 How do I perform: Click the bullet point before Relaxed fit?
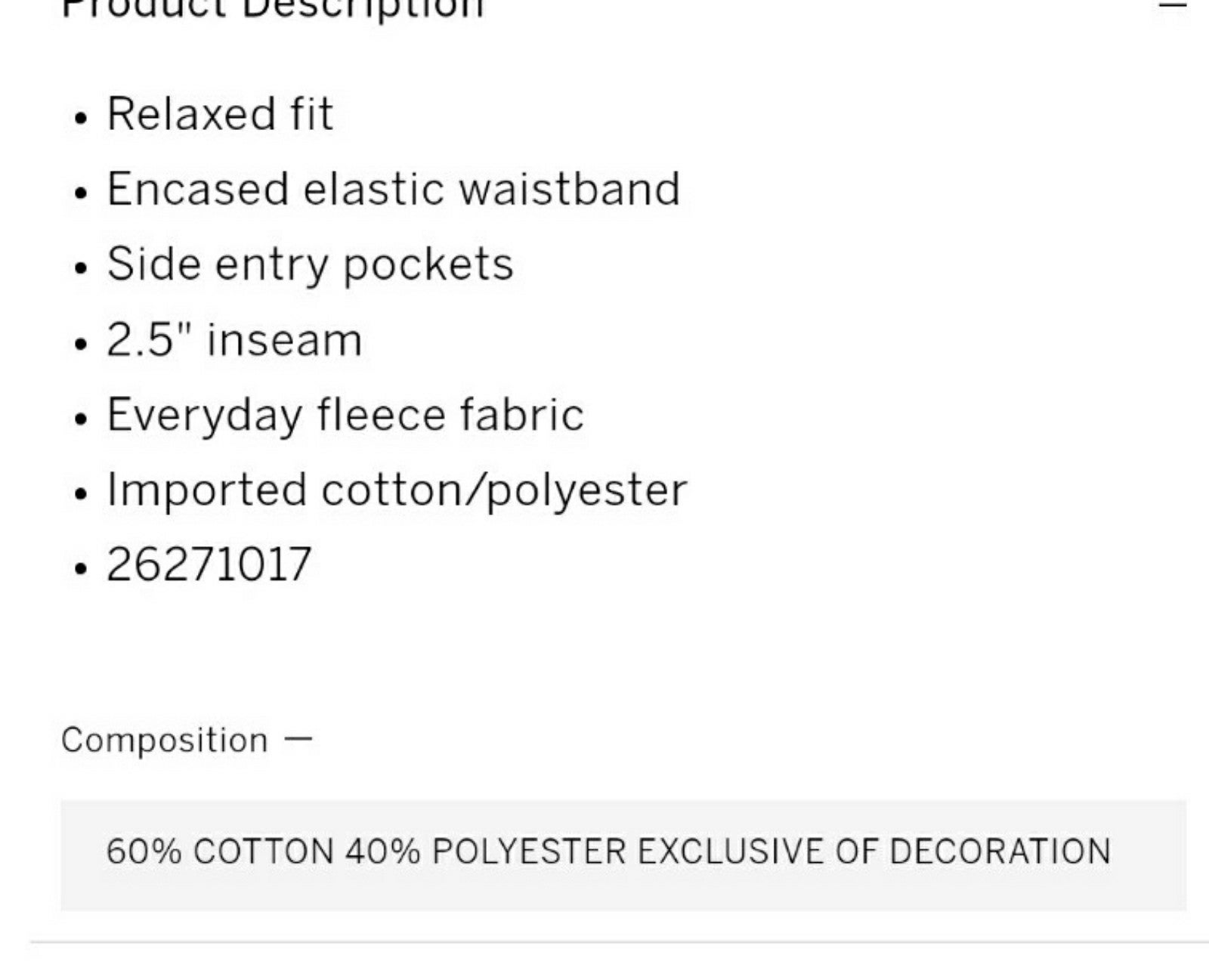[x=81, y=118]
